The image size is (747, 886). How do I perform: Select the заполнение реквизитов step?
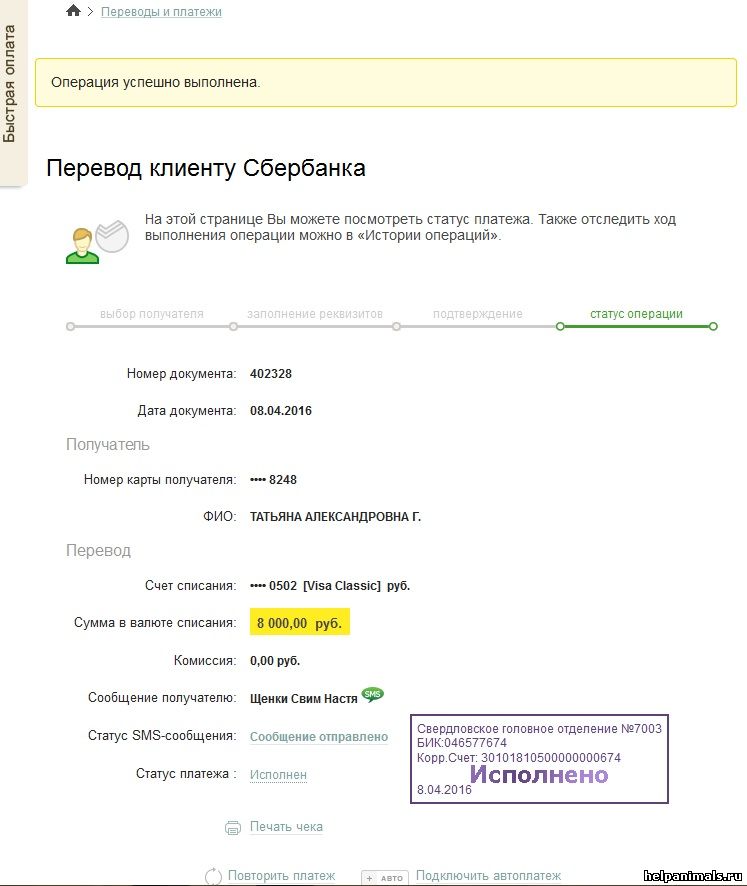(315, 314)
